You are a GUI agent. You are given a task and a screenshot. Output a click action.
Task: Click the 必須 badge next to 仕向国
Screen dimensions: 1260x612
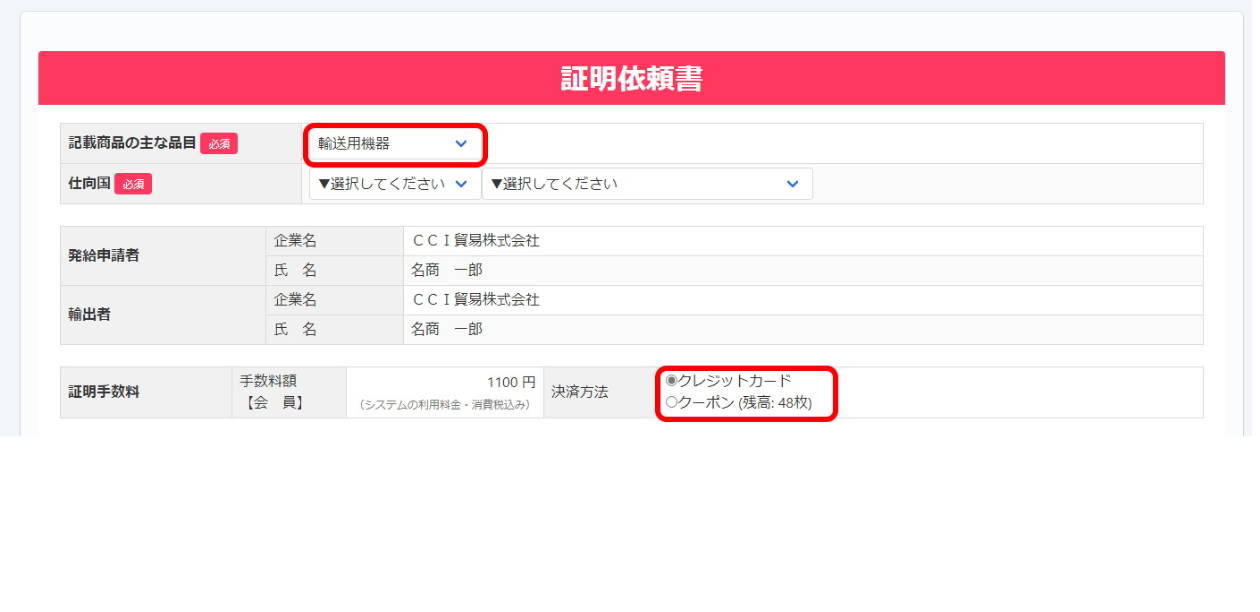tap(133, 184)
